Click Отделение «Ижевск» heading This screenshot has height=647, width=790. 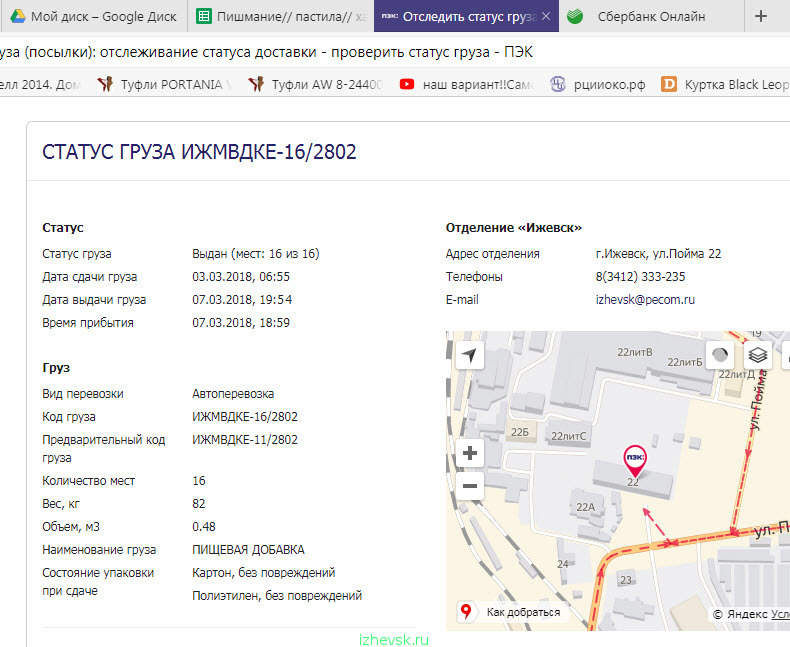point(513,228)
